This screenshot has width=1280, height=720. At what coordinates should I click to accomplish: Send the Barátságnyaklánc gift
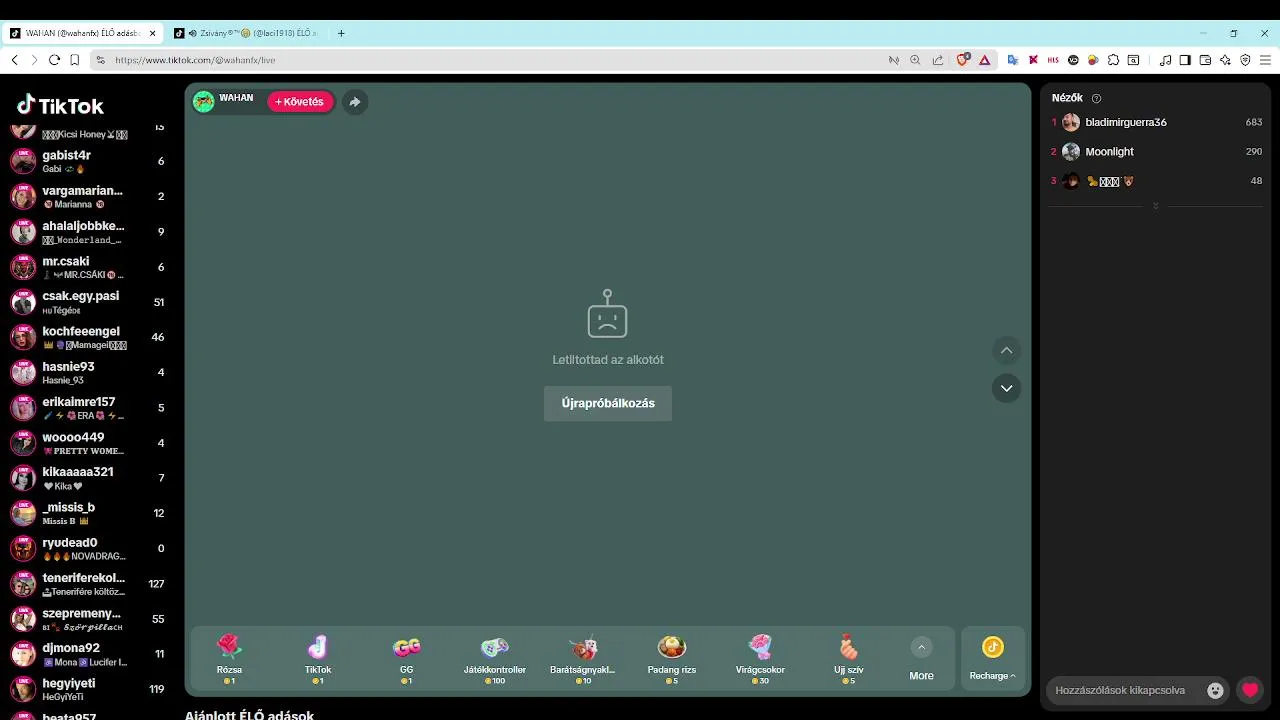583,659
